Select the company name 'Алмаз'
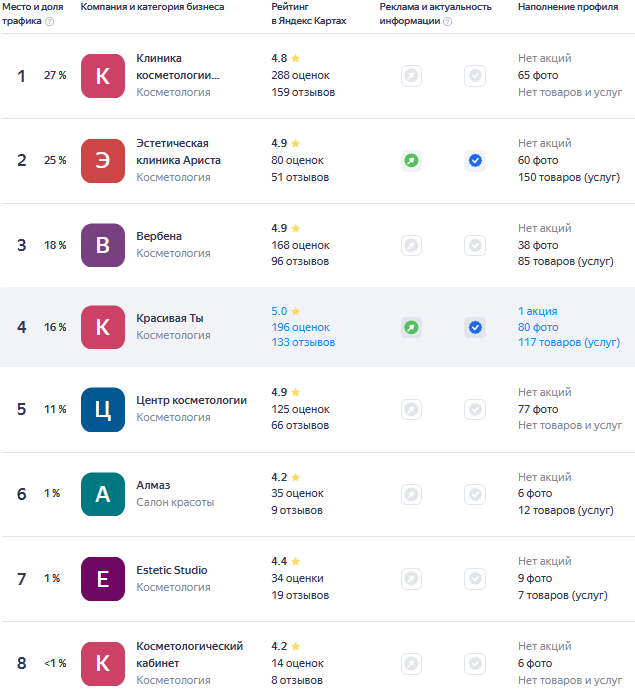The height and width of the screenshot is (700, 635). click(x=153, y=485)
